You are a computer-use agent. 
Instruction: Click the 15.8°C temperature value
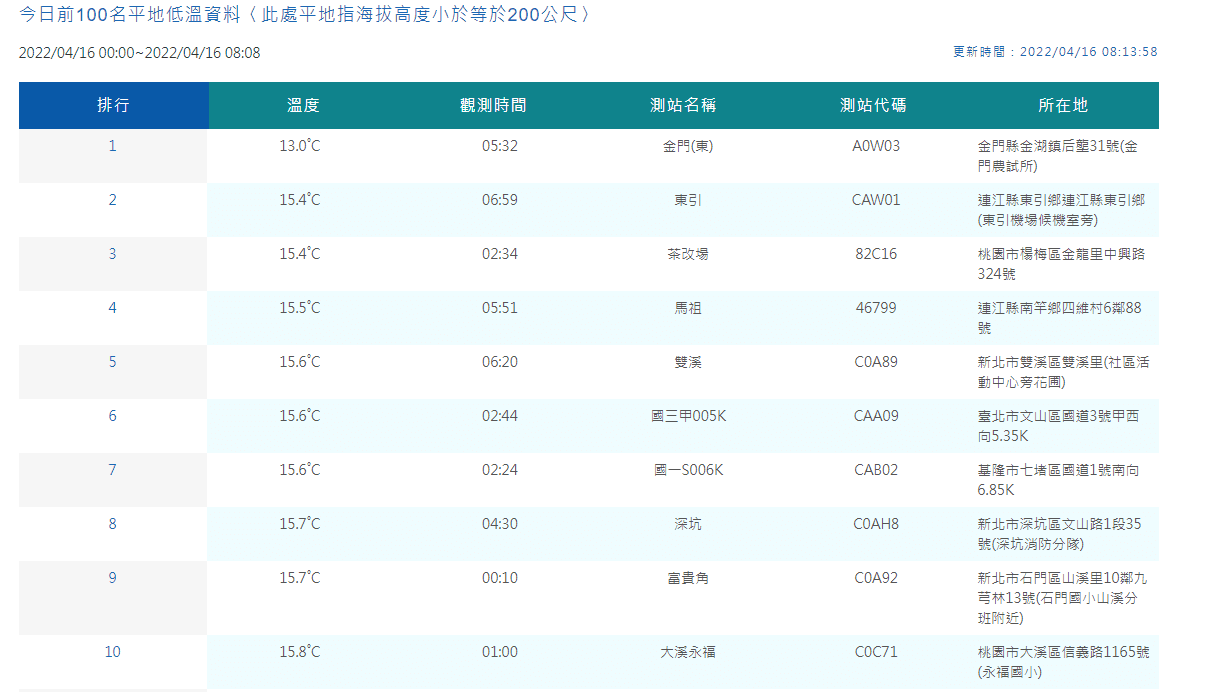click(300, 651)
